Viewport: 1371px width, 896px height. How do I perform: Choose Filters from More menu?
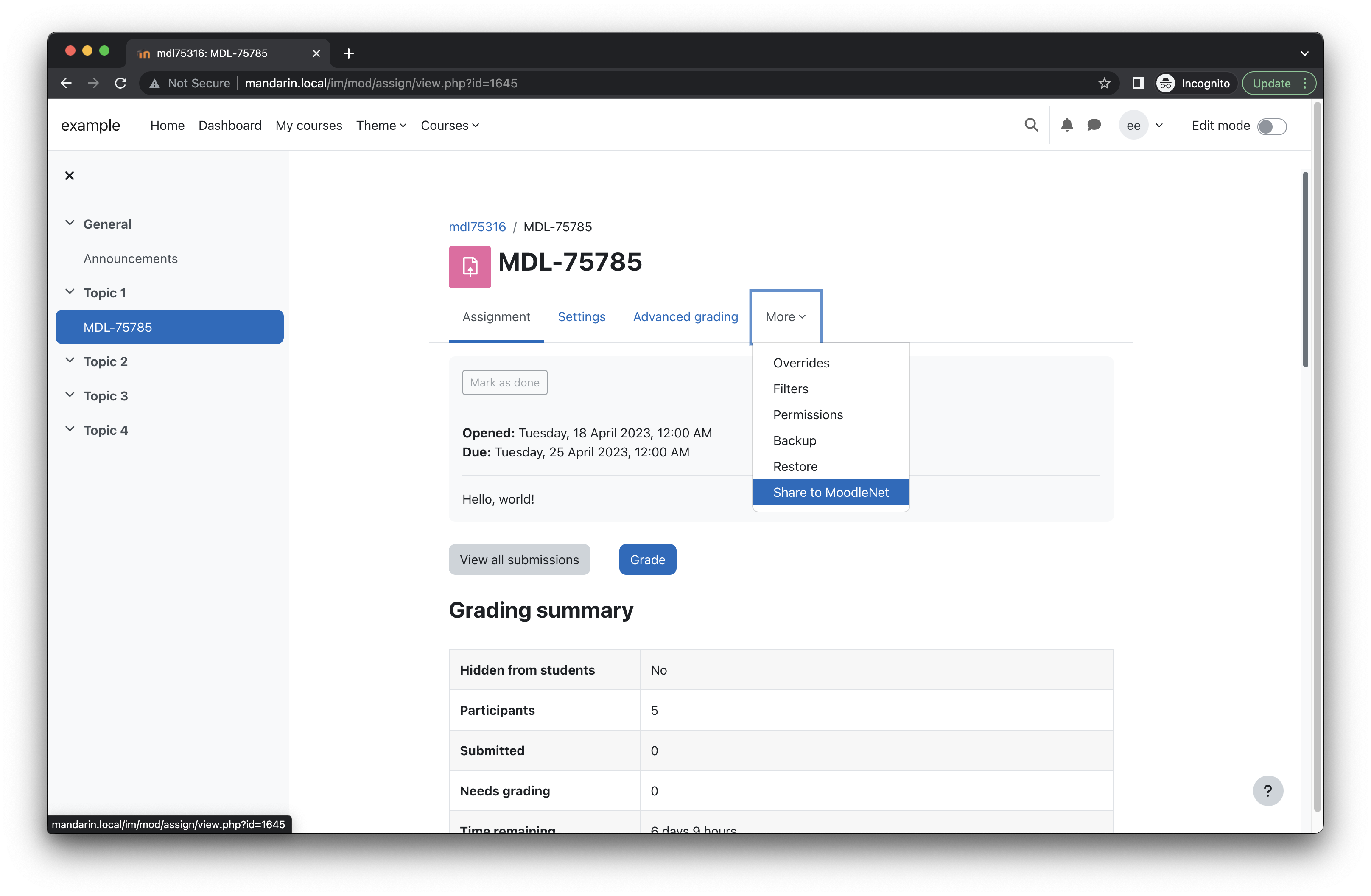pyautogui.click(x=831, y=389)
